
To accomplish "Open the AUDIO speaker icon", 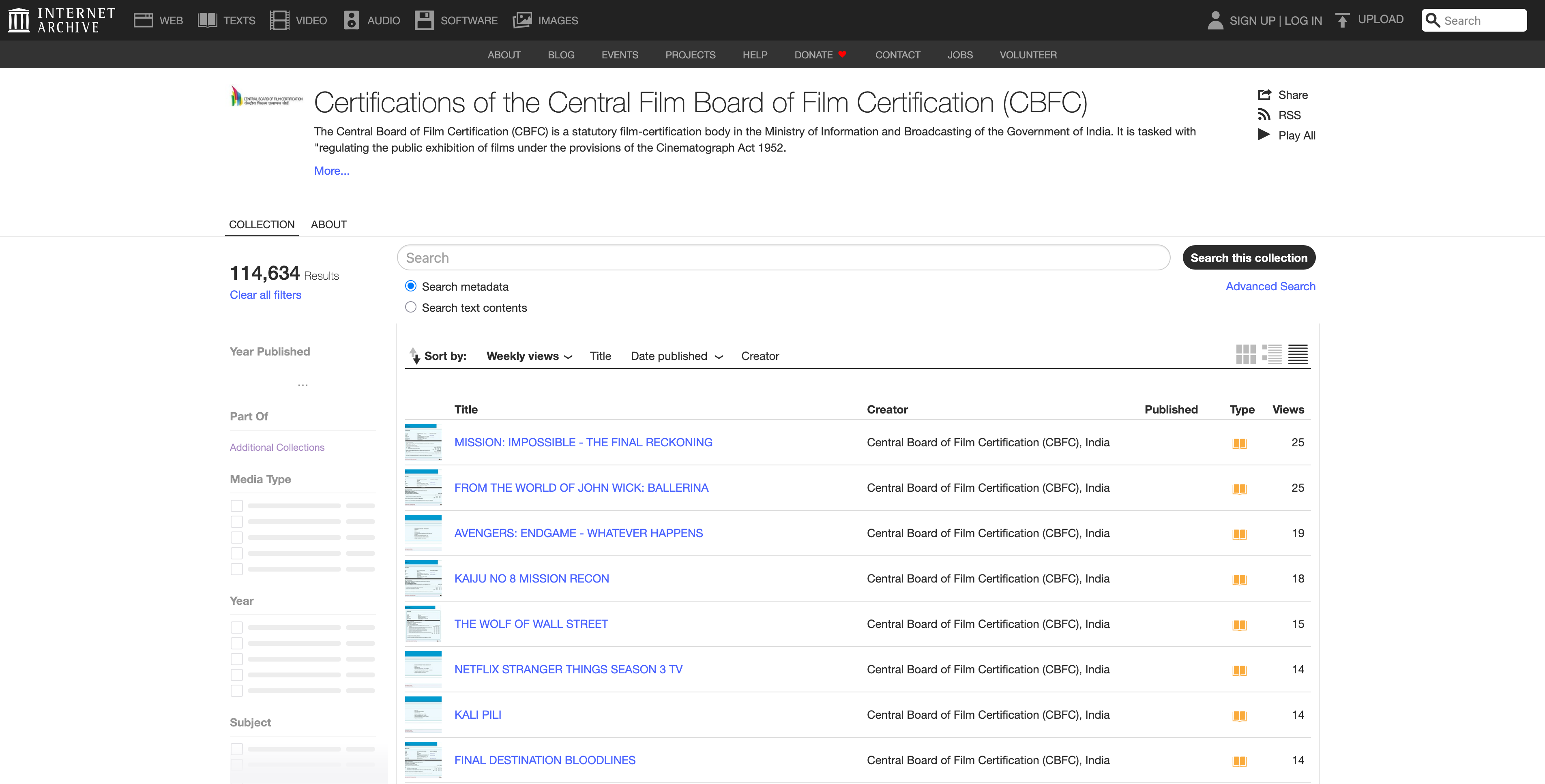I will coord(352,20).
